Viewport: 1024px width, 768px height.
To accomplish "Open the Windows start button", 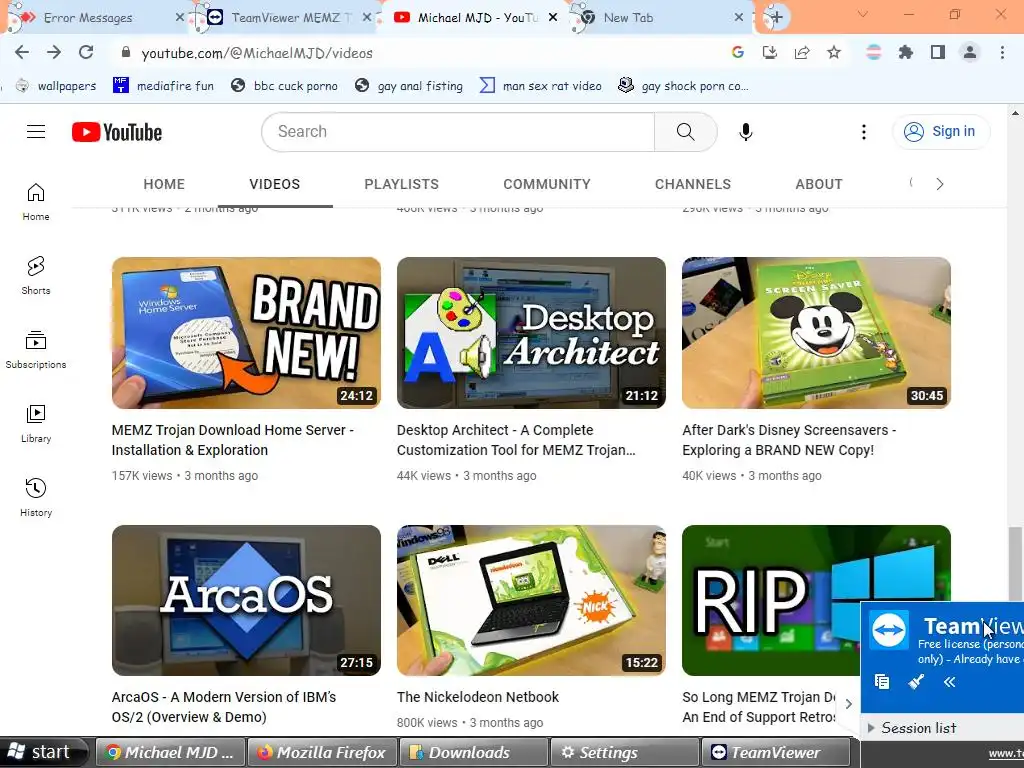I will tap(44, 752).
